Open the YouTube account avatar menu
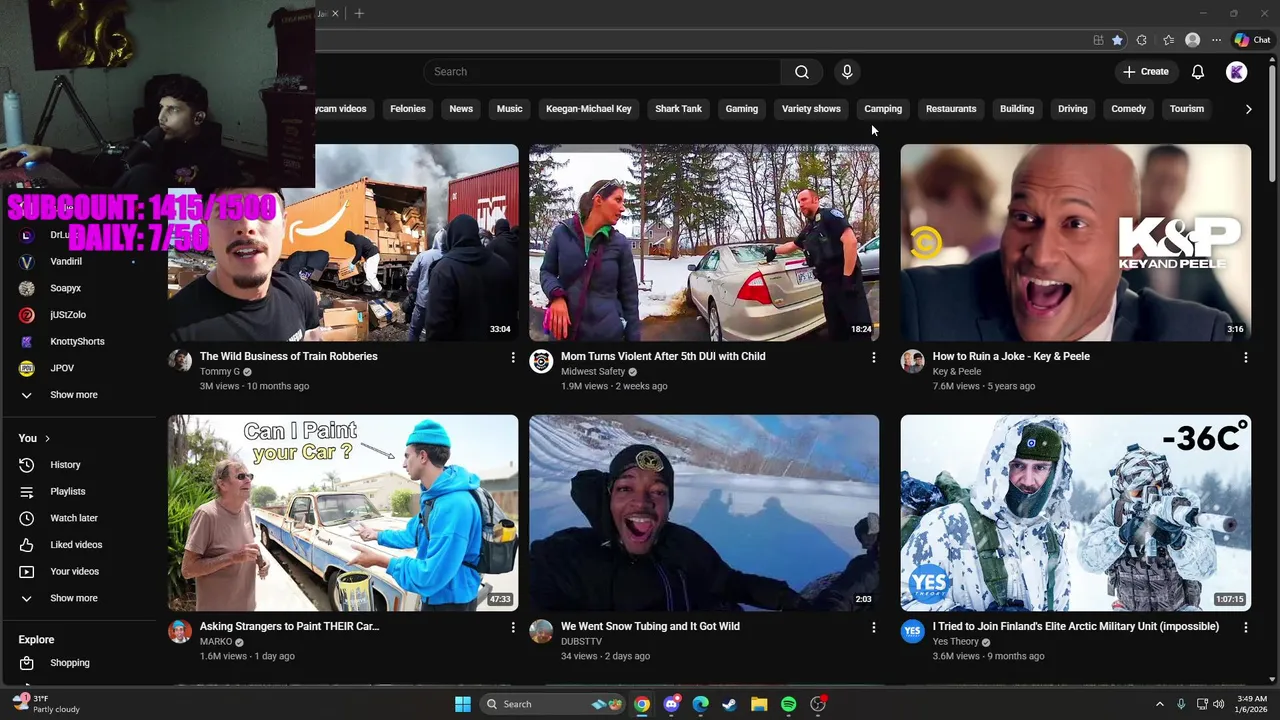This screenshot has height=720, width=1280. 1237,72
